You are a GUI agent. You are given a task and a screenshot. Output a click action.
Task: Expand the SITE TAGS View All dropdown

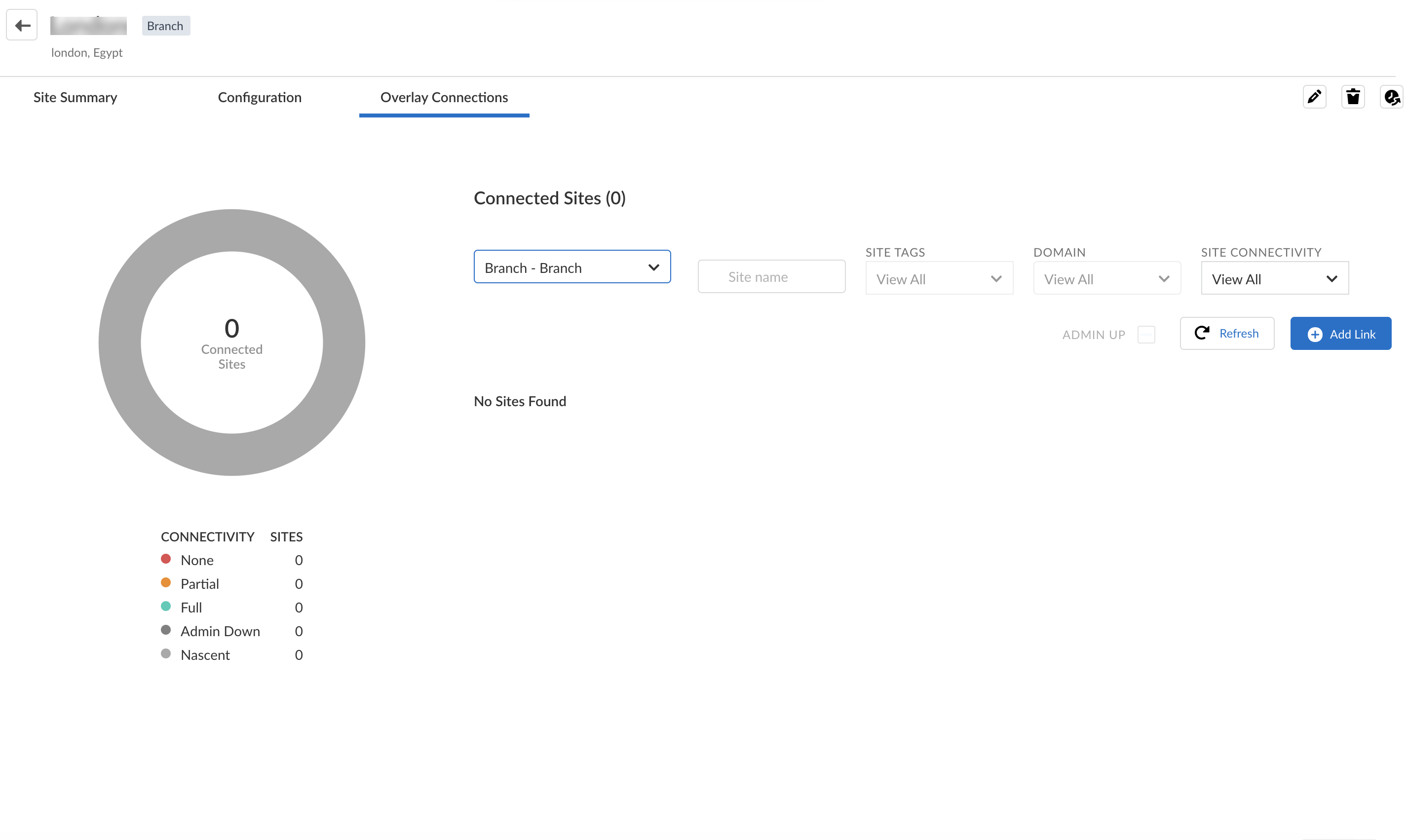click(x=938, y=279)
